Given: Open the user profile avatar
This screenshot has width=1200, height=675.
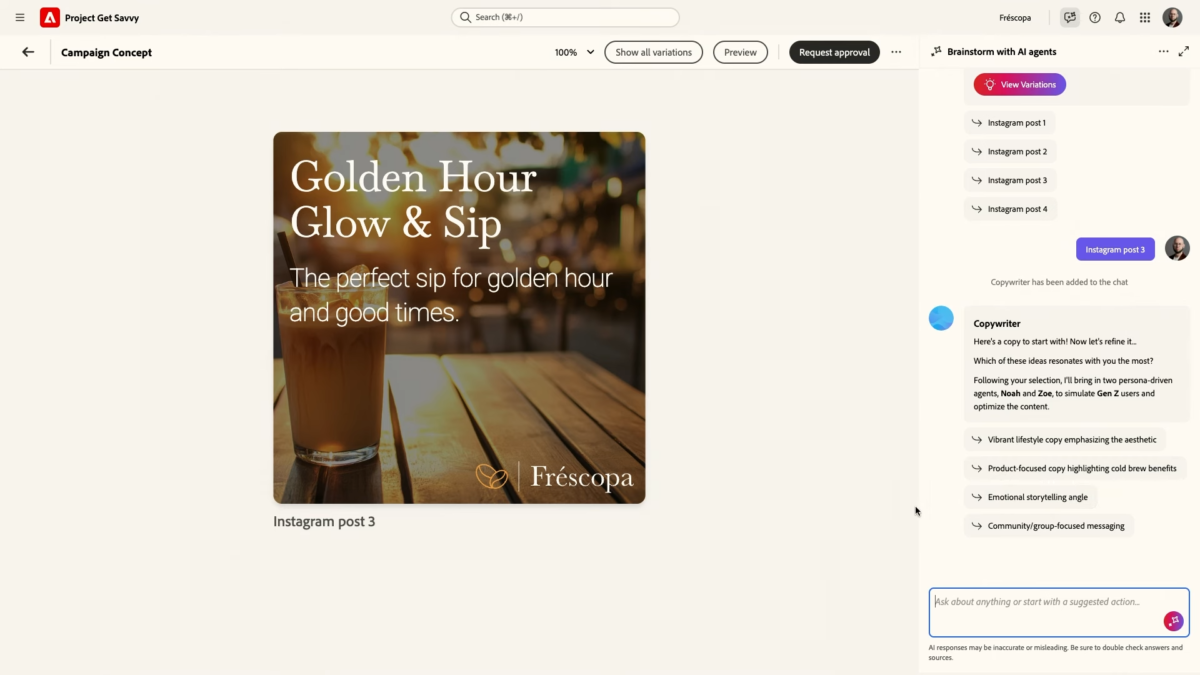Looking at the screenshot, I should (x=1172, y=17).
